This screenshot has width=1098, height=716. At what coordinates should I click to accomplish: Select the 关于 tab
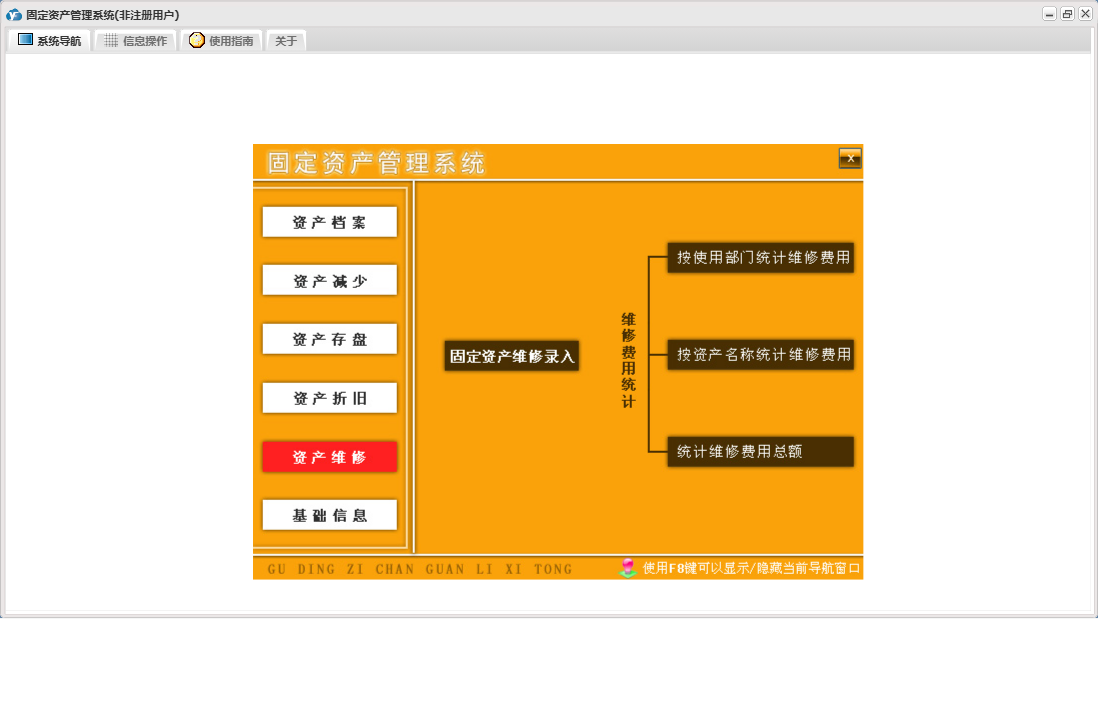286,41
